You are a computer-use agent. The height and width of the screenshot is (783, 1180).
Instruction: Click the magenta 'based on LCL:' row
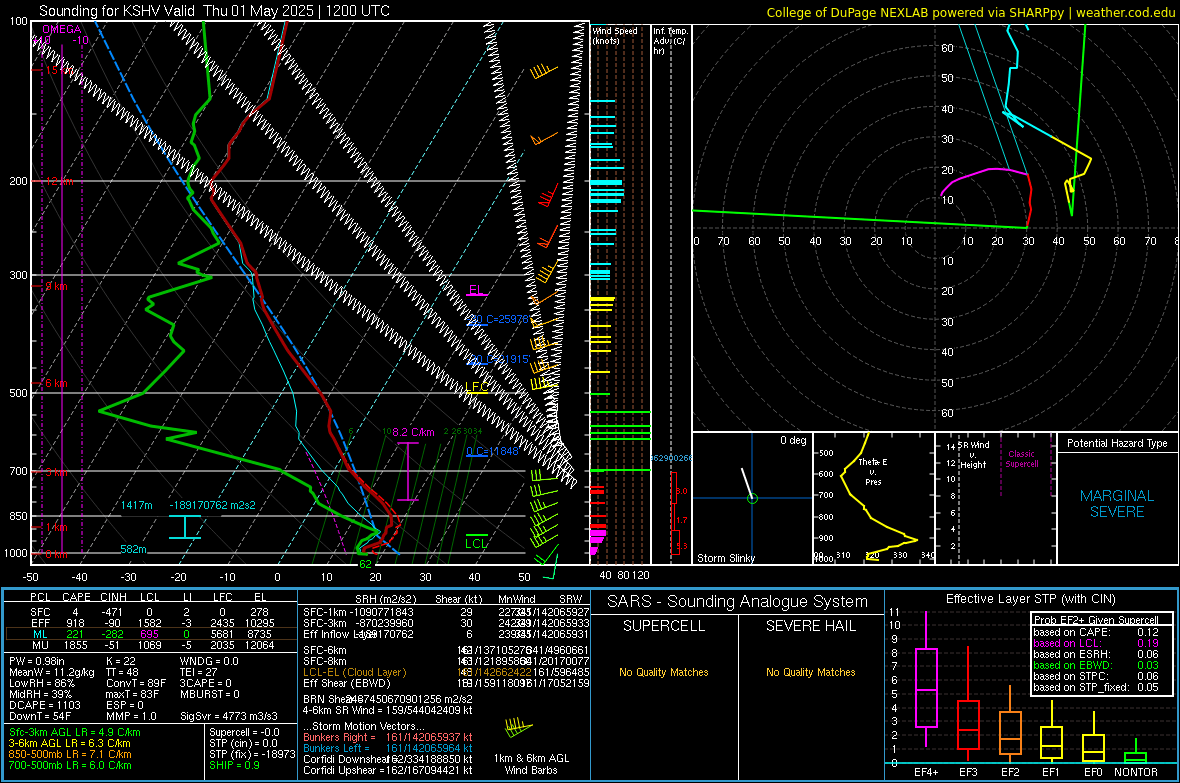(x=1096, y=643)
